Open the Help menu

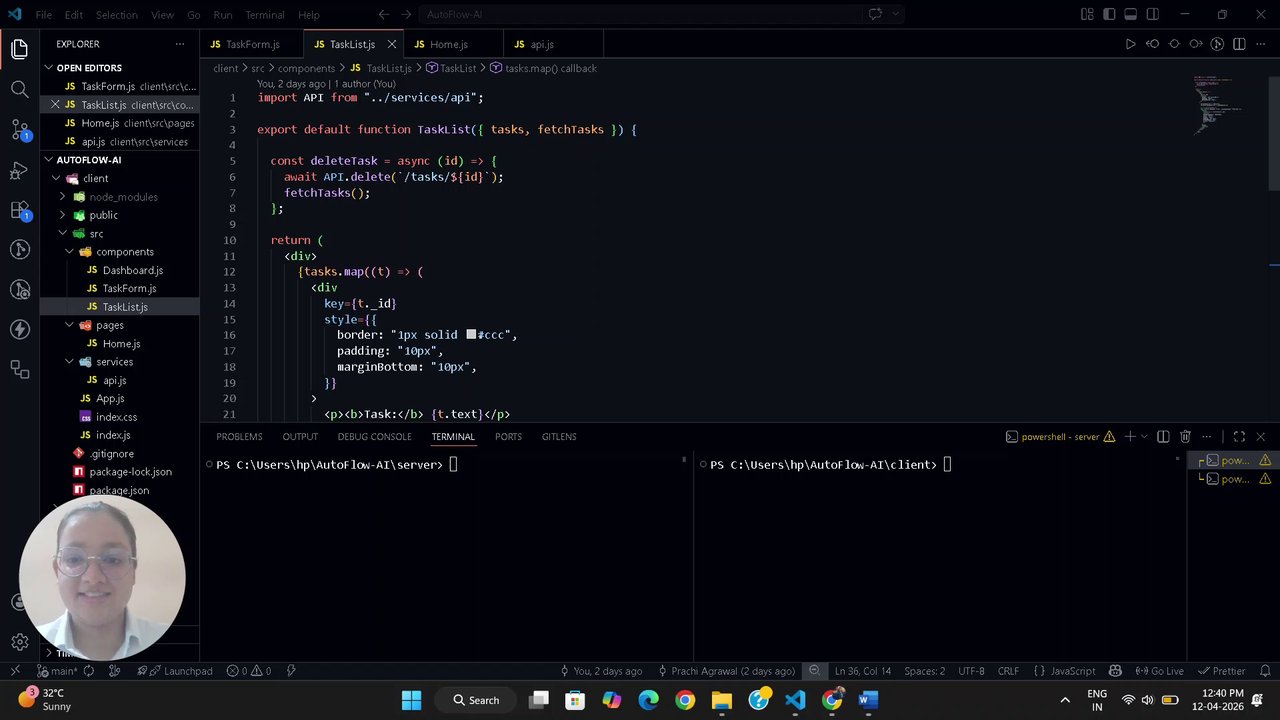309,15
